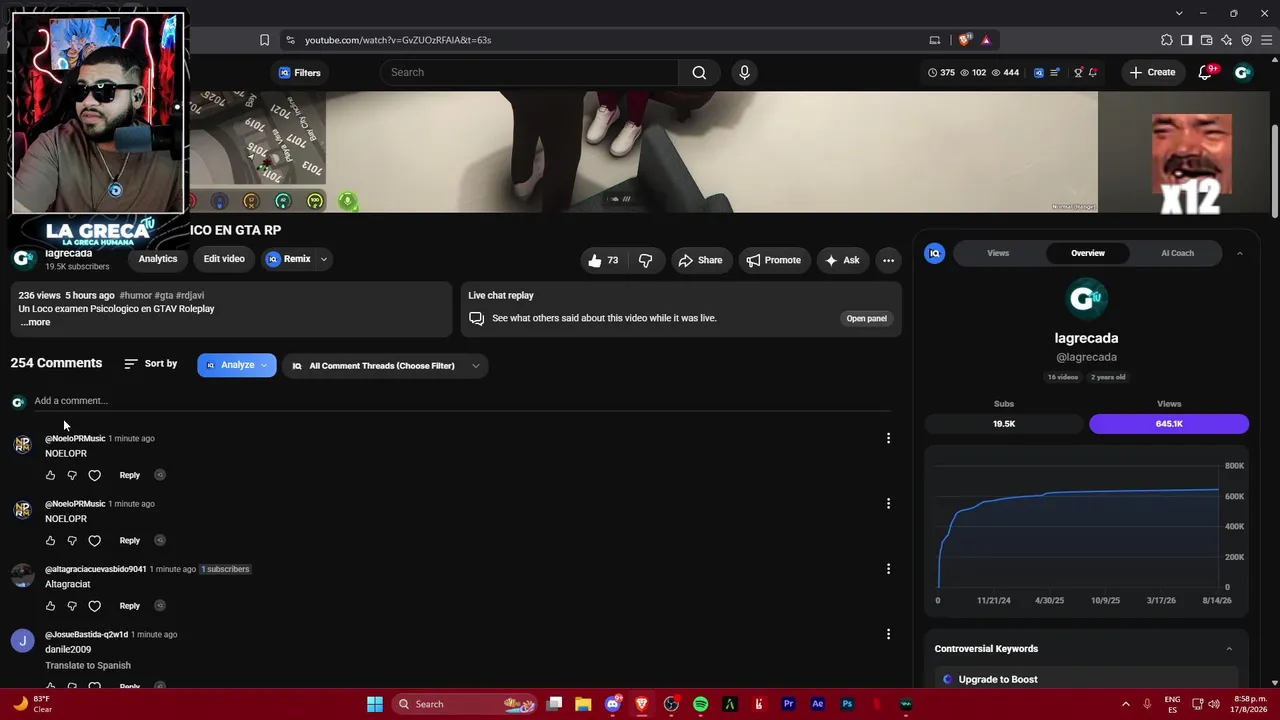Open browser hamburger main menu
The height and width of the screenshot is (720, 1280).
[x=1267, y=40]
